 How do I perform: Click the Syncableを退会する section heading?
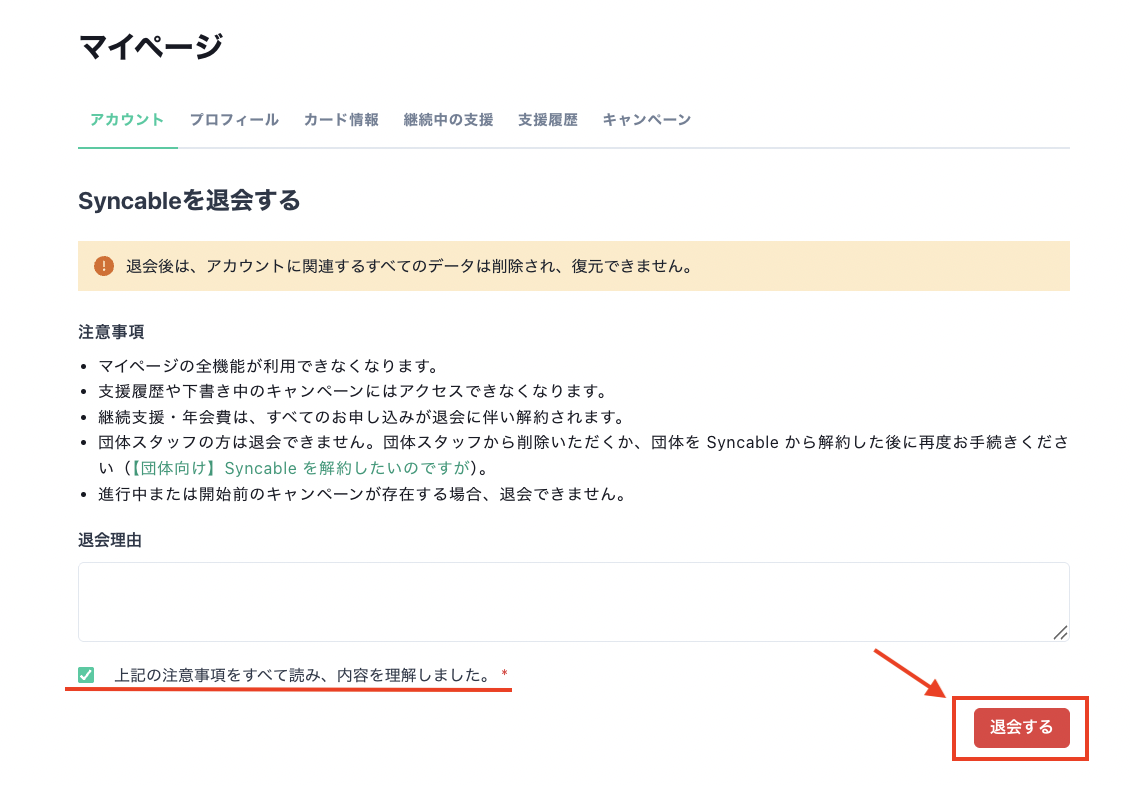point(189,200)
